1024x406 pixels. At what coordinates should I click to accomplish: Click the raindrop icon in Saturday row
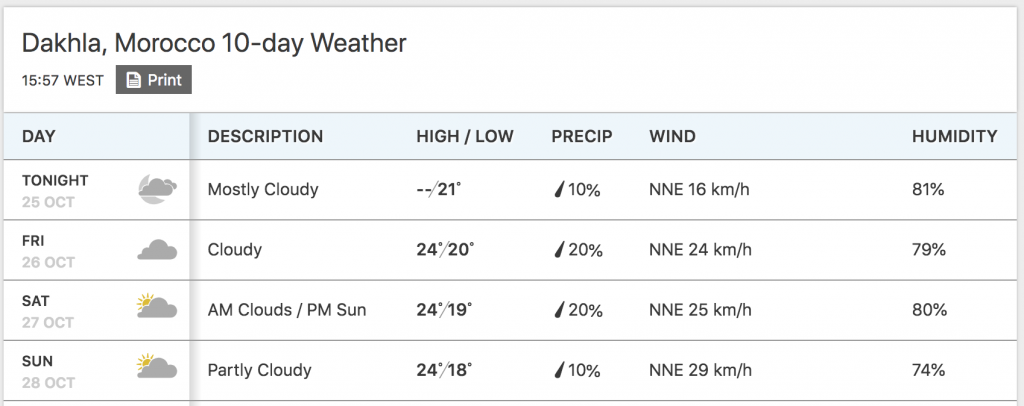tap(559, 310)
